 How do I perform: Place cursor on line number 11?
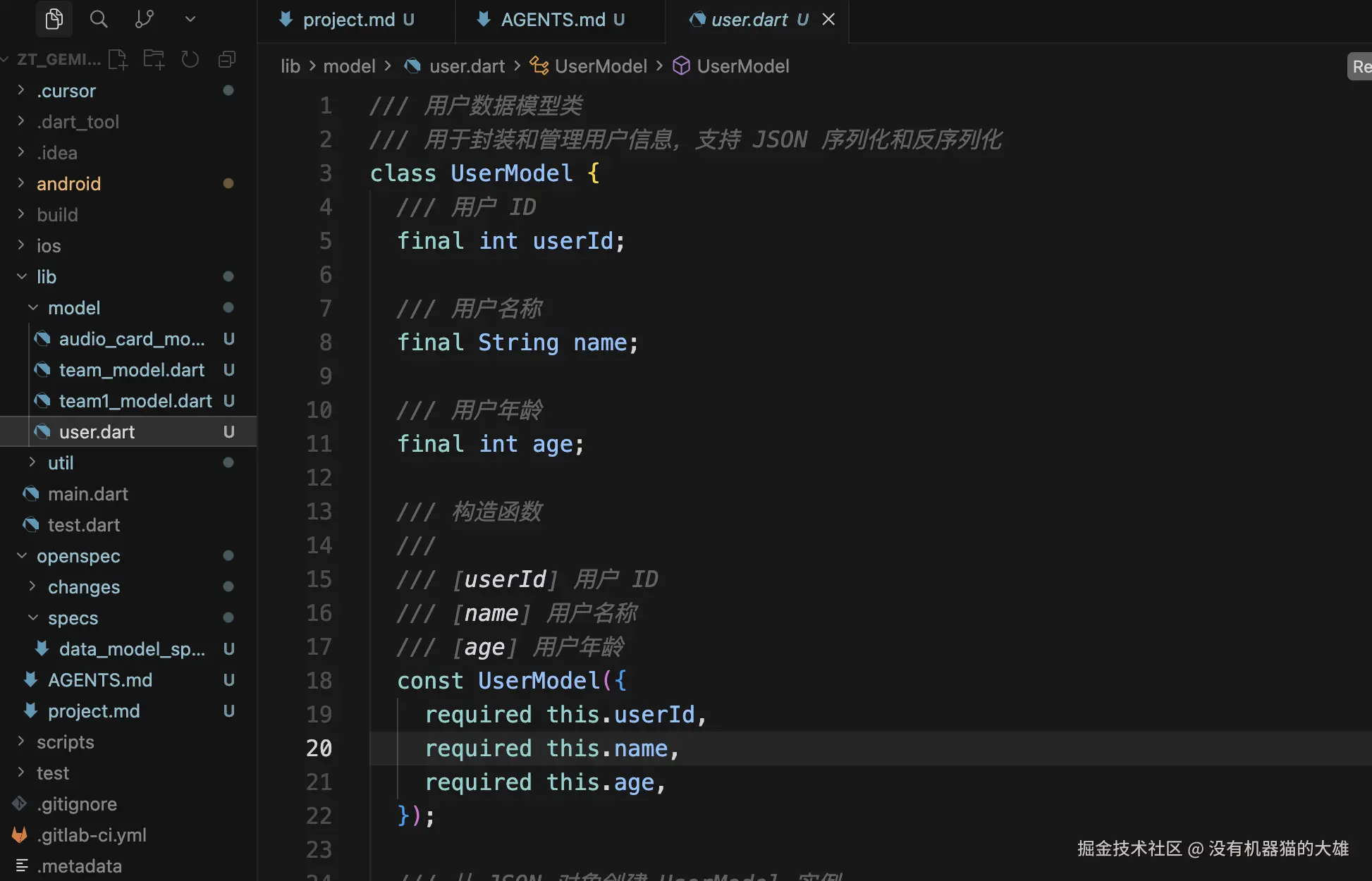coord(319,444)
